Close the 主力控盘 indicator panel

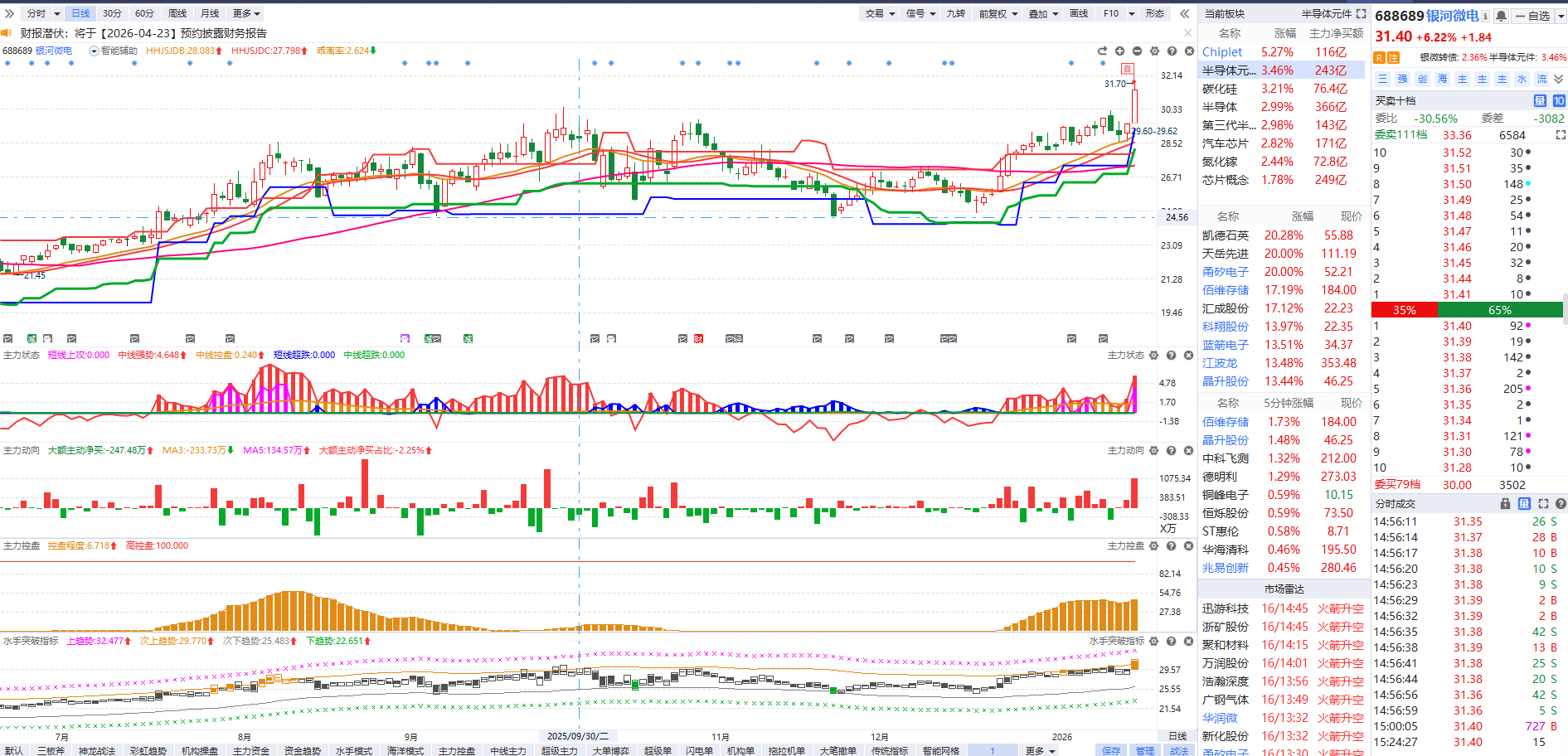[1188, 545]
